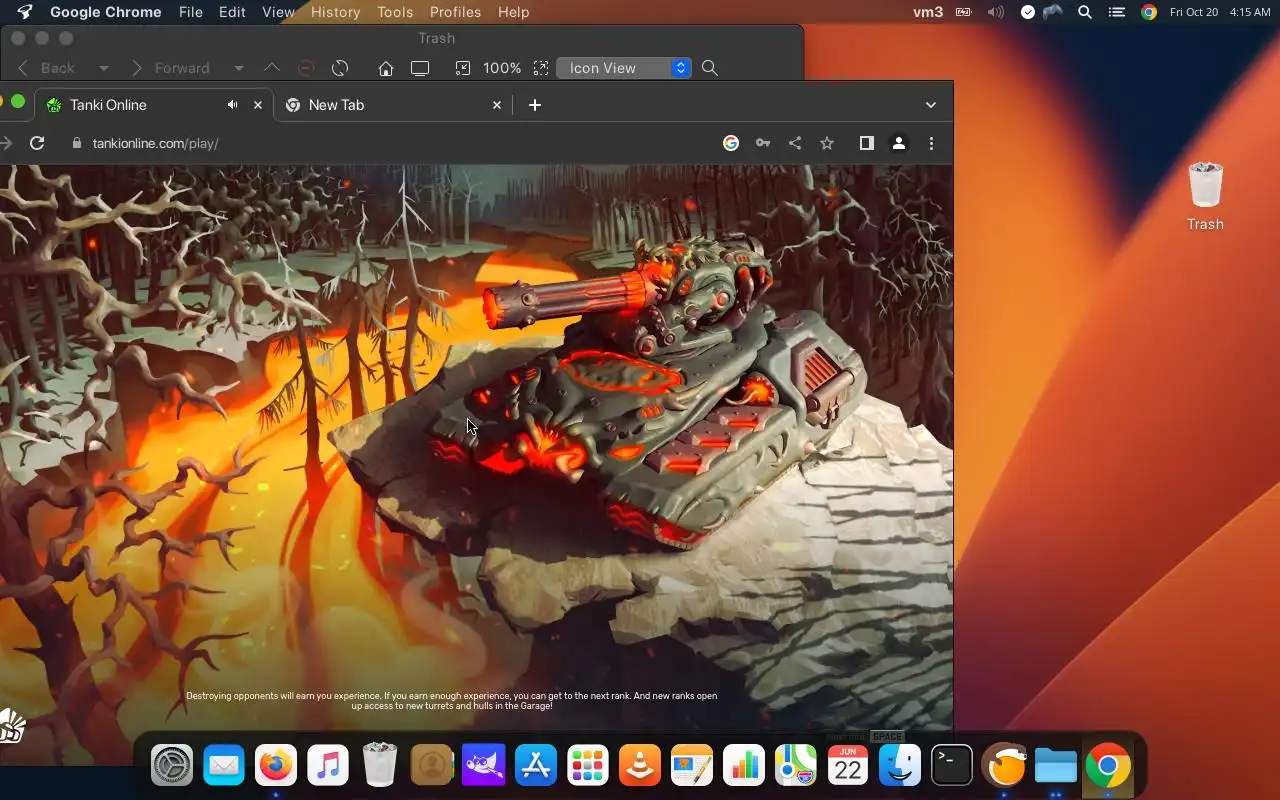Open the saved passwords key icon
Image resolution: width=1280 pixels, height=800 pixels.
763,143
